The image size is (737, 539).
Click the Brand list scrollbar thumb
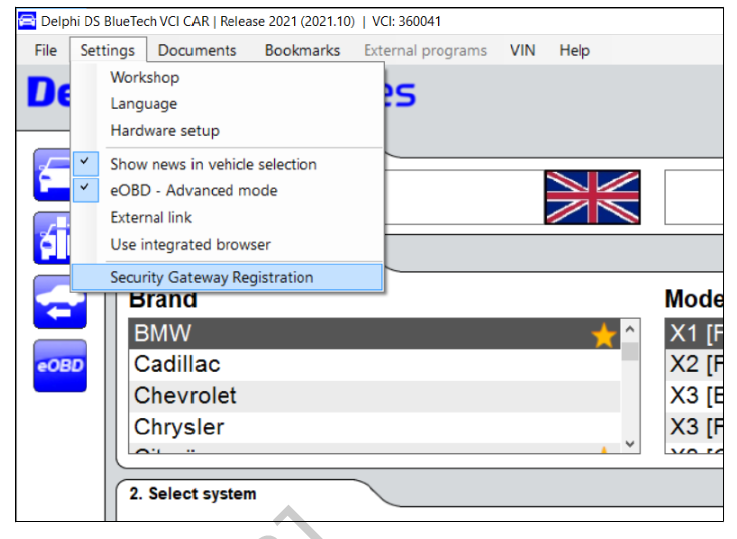pos(630,352)
